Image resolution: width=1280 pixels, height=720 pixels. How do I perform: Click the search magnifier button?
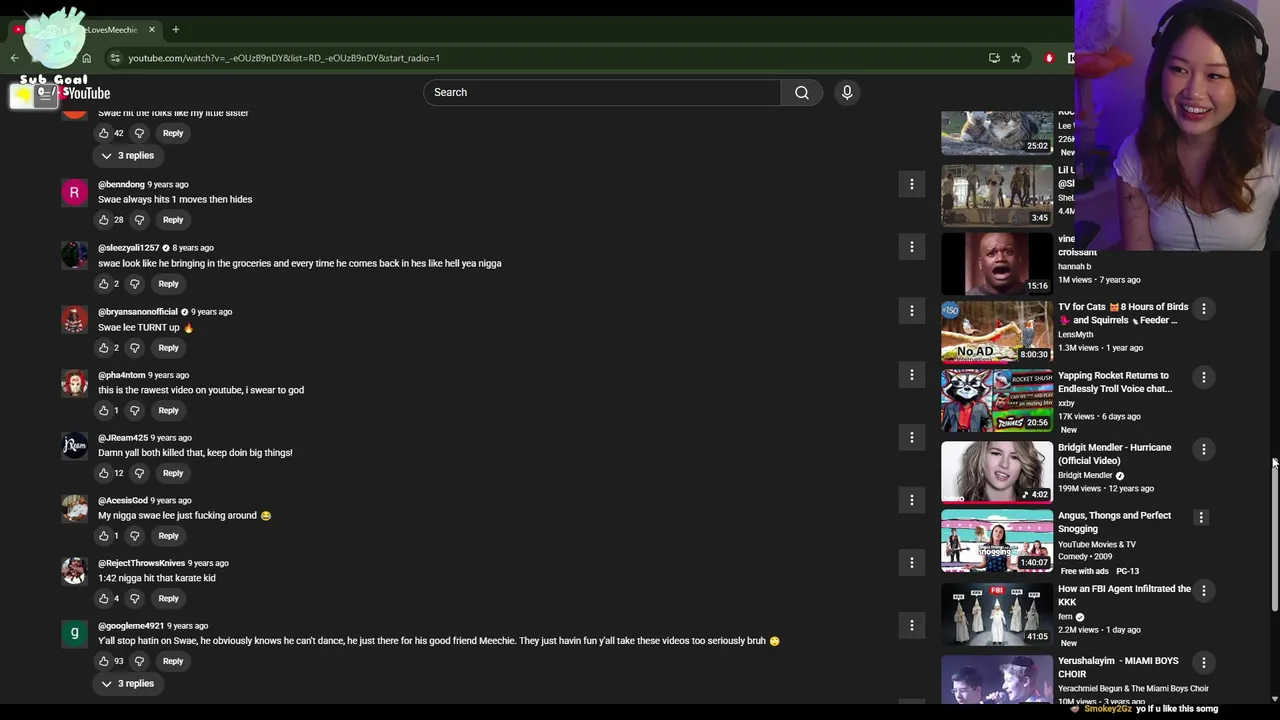[801, 92]
